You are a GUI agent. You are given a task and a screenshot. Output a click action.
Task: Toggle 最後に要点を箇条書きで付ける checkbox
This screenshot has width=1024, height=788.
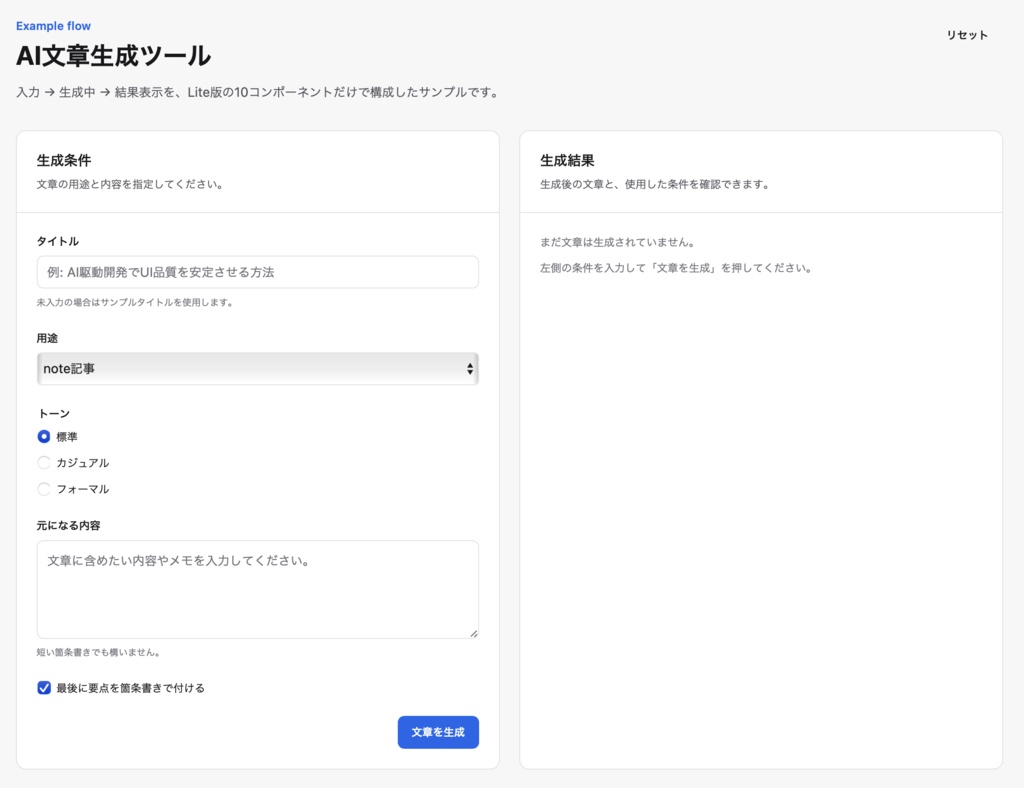click(44, 688)
